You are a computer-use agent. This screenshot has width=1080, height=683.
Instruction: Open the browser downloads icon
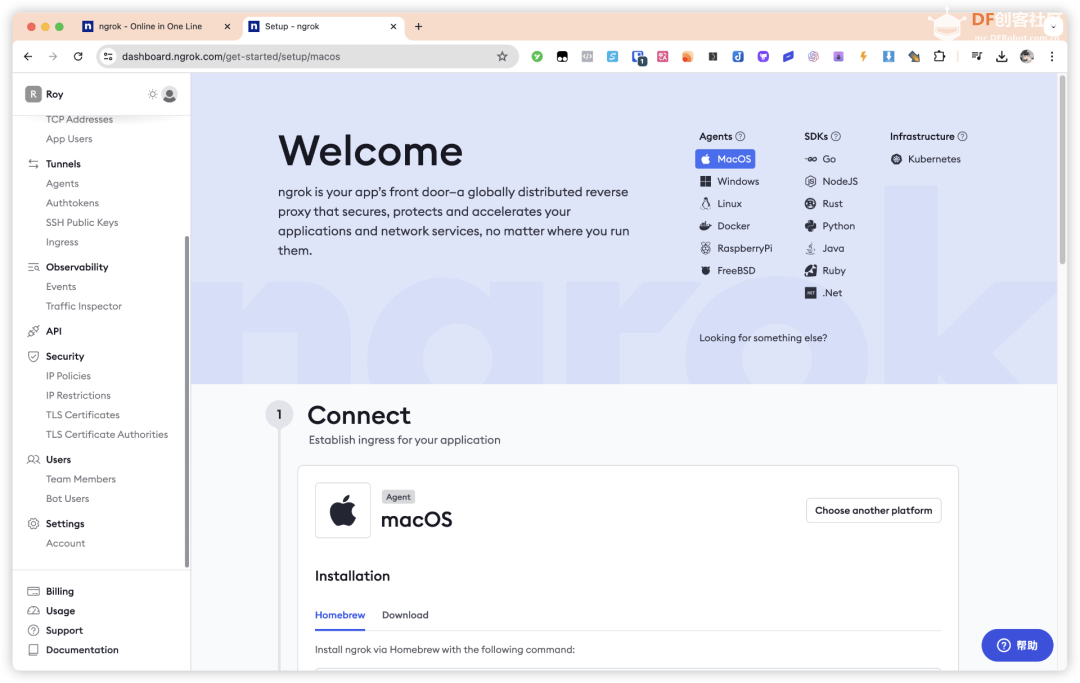point(1001,56)
